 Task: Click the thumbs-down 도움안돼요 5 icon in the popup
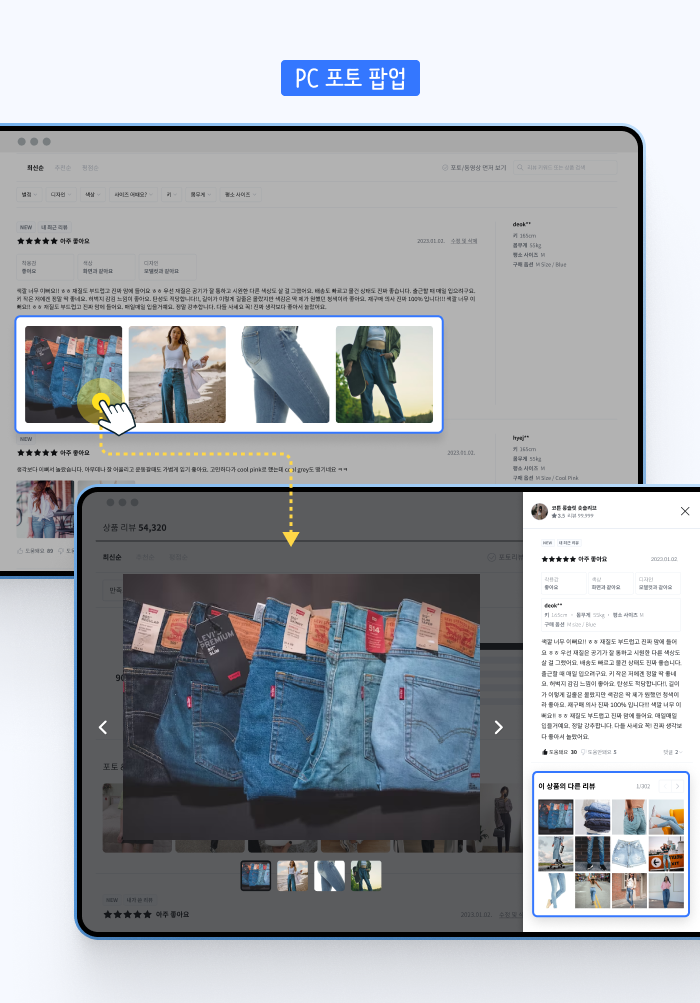click(x=583, y=752)
